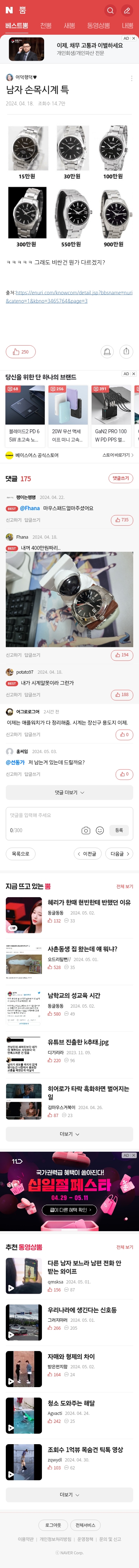This screenshot has height=1568, width=139.
Task: Tap the notification bell icon below post
Action: click(x=107, y=351)
